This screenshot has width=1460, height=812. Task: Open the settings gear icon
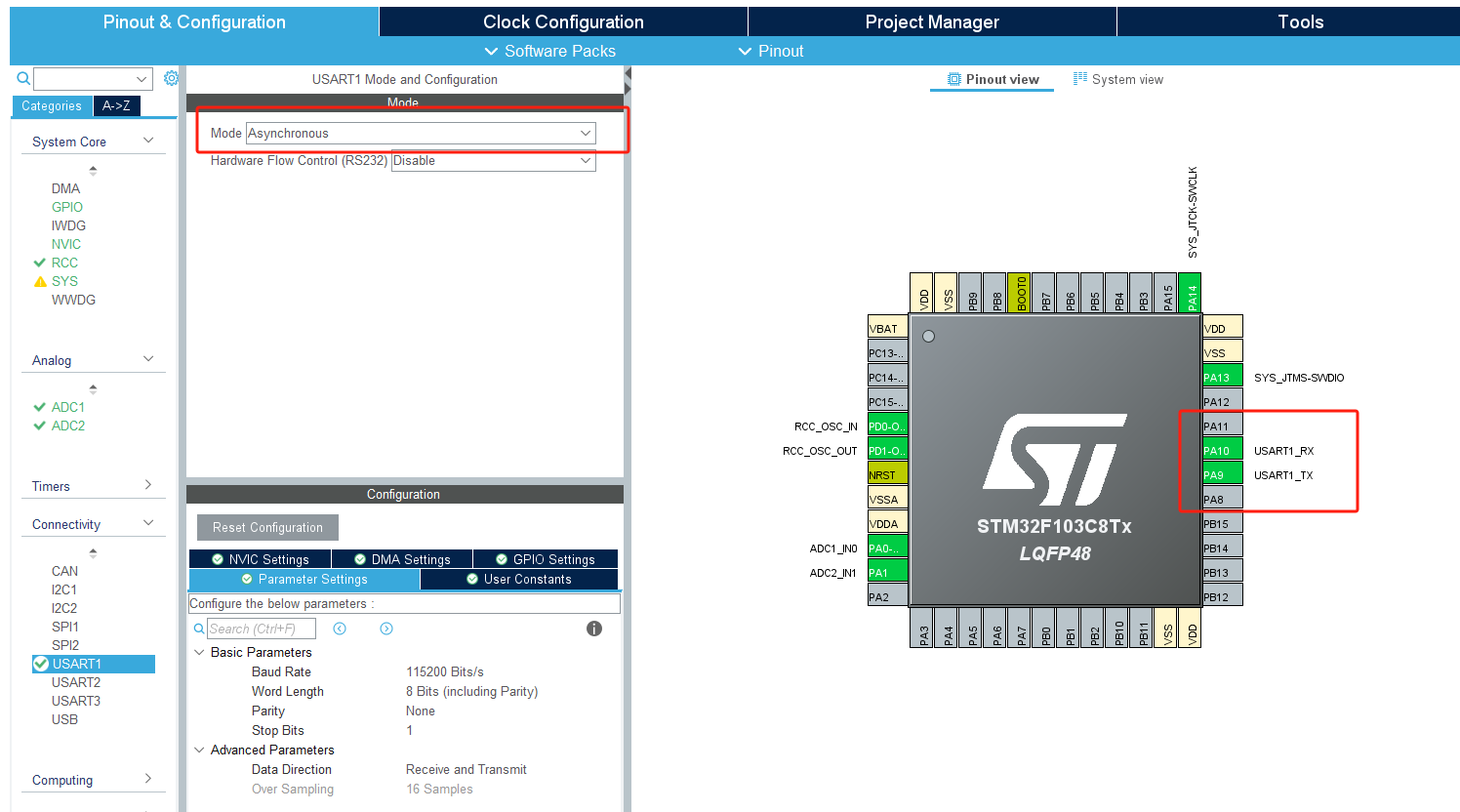(172, 78)
